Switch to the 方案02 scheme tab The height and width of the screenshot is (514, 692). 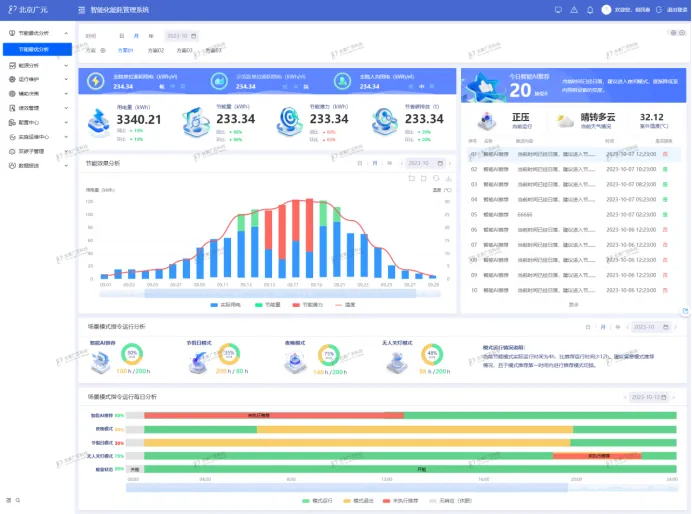[x=155, y=49]
